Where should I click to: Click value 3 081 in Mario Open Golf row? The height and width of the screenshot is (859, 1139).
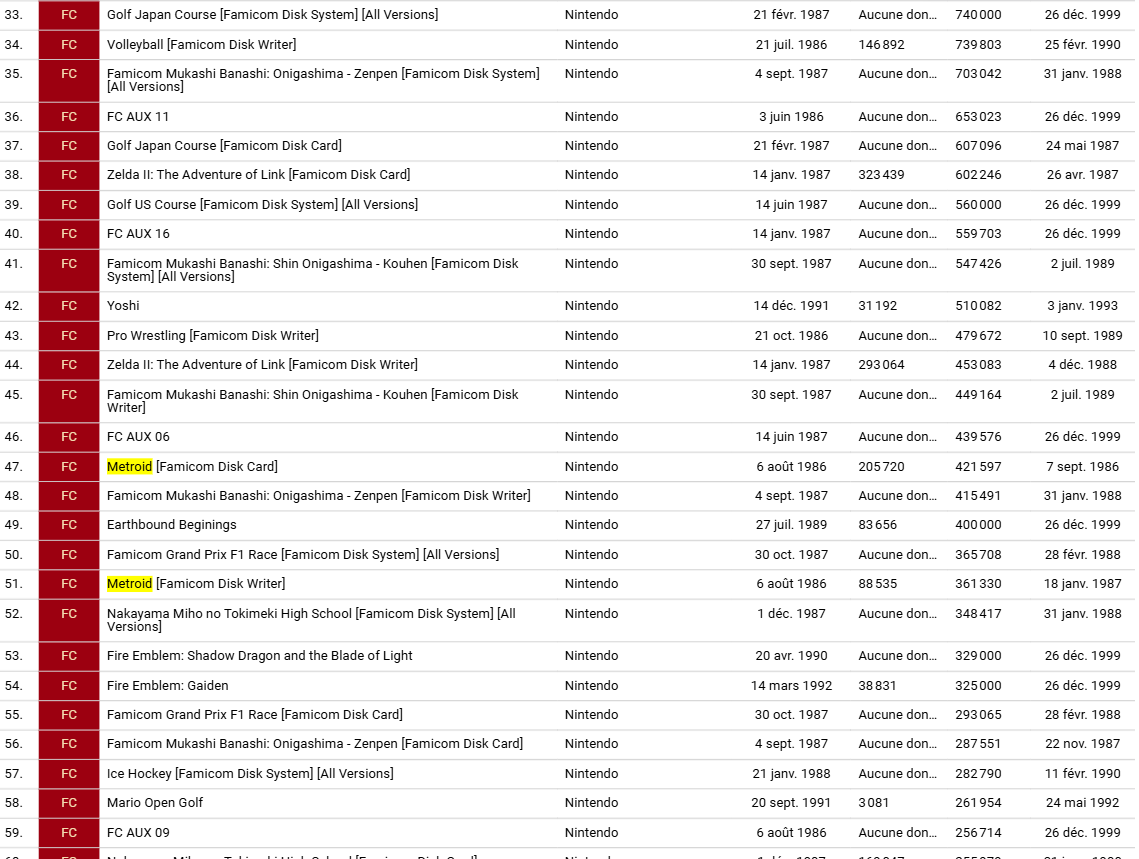(873, 802)
